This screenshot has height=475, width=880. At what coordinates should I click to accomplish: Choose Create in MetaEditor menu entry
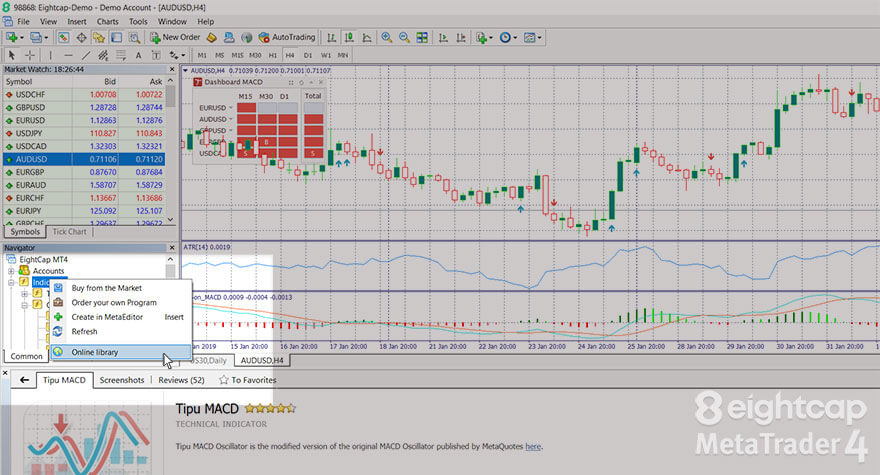pyautogui.click(x=121, y=317)
